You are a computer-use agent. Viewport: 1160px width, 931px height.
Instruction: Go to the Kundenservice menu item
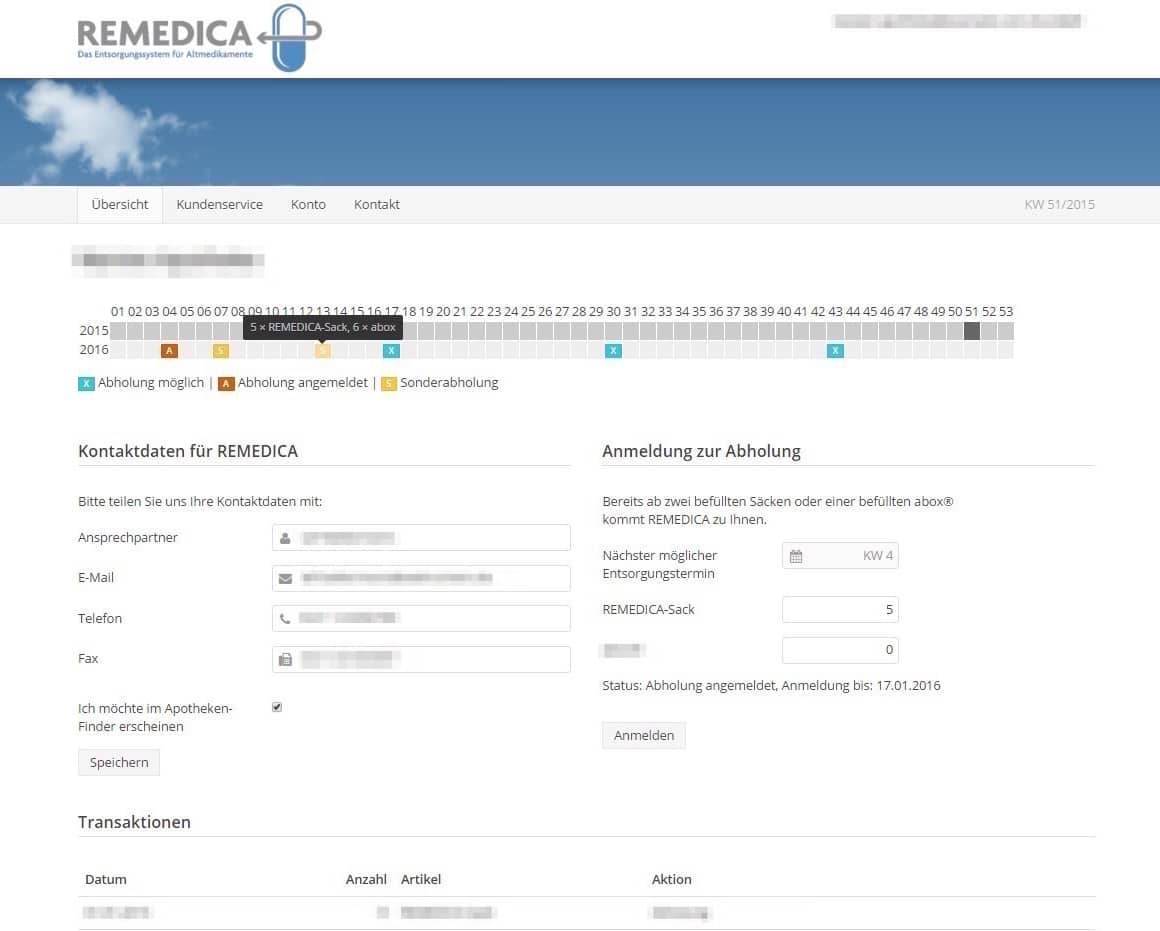pyautogui.click(x=219, y=204)
